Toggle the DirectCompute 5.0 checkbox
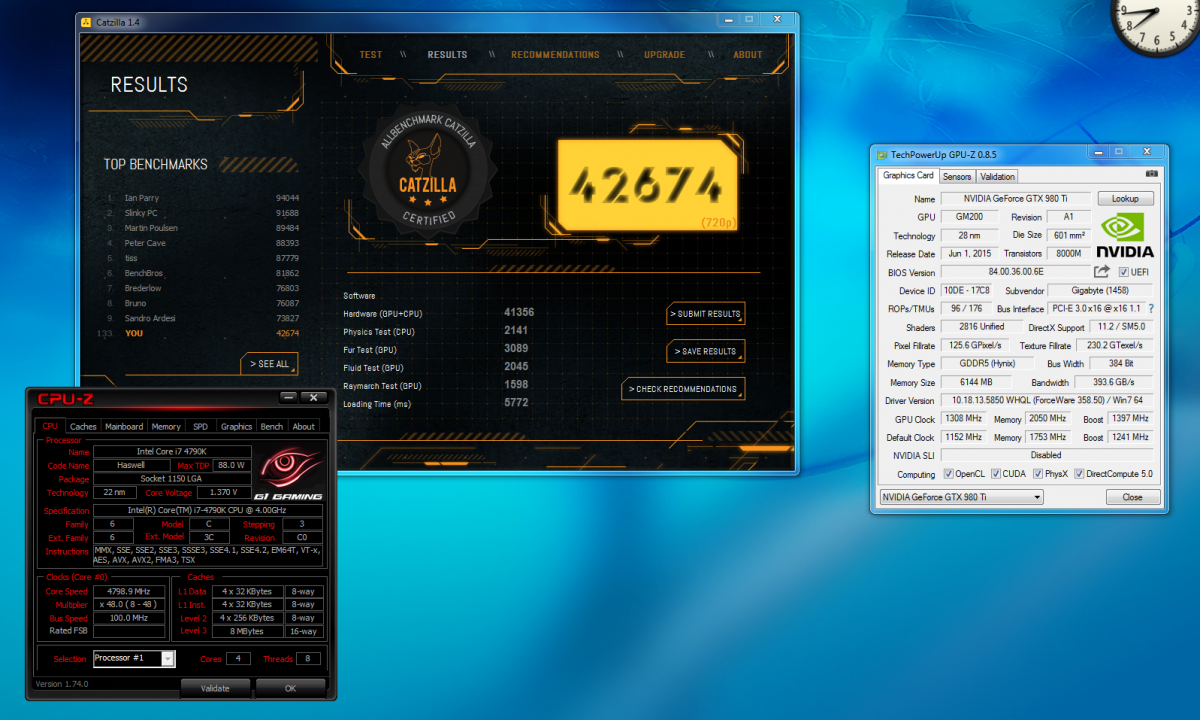This screenshot has width=1200, height=720. (1079, 474)
